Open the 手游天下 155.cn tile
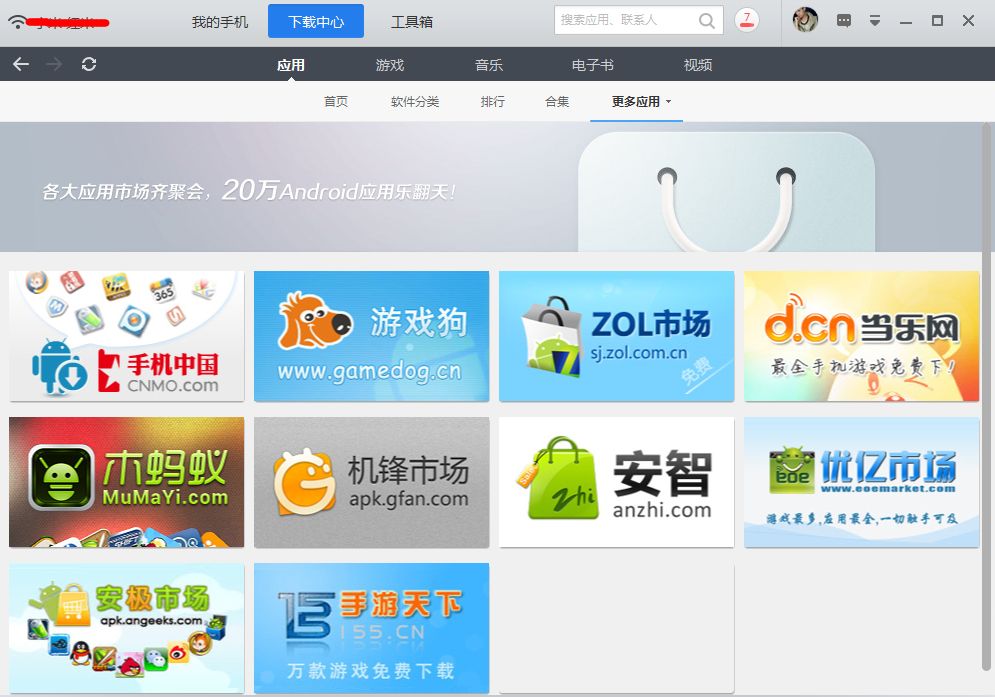This screenshot has height=697, width=995. [x=371, y=628]
